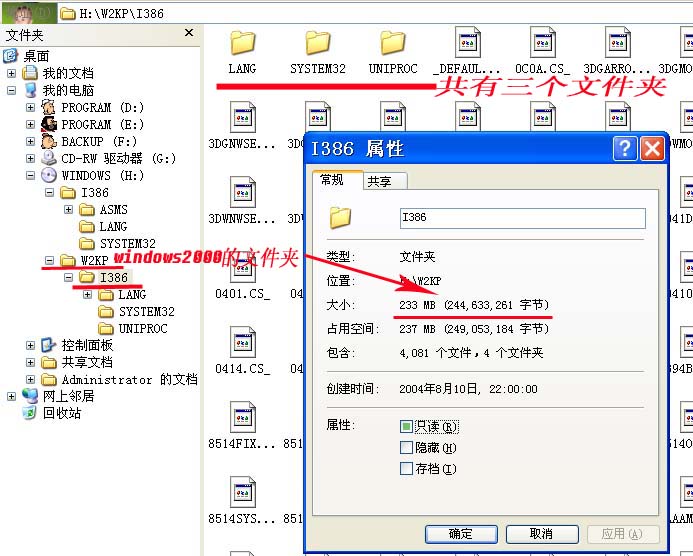Select the 3DGNWSE... file icon
693x556 pixels.
[243, 118]
